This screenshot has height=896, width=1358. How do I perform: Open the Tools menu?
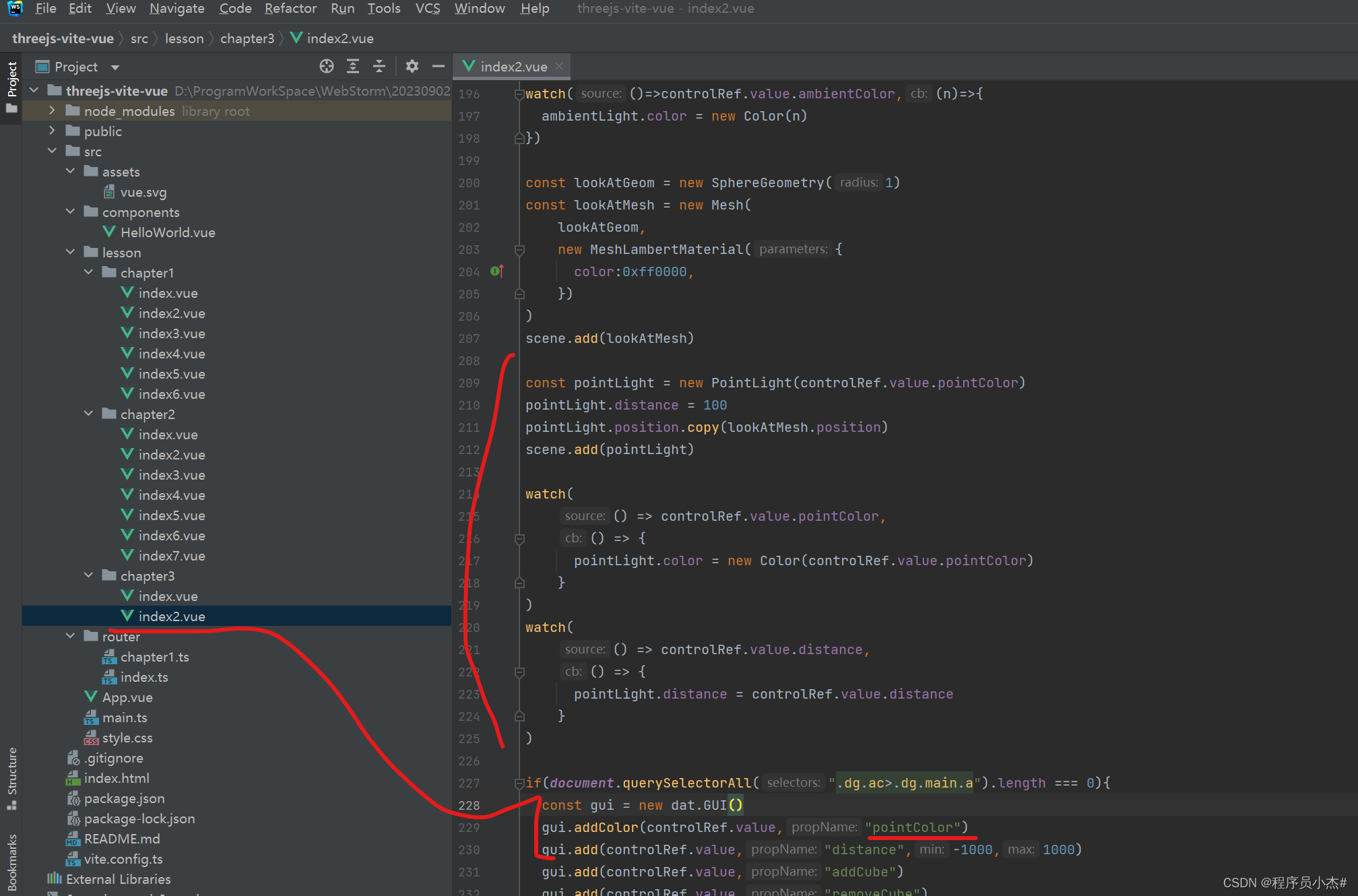(x=384, y=8)
